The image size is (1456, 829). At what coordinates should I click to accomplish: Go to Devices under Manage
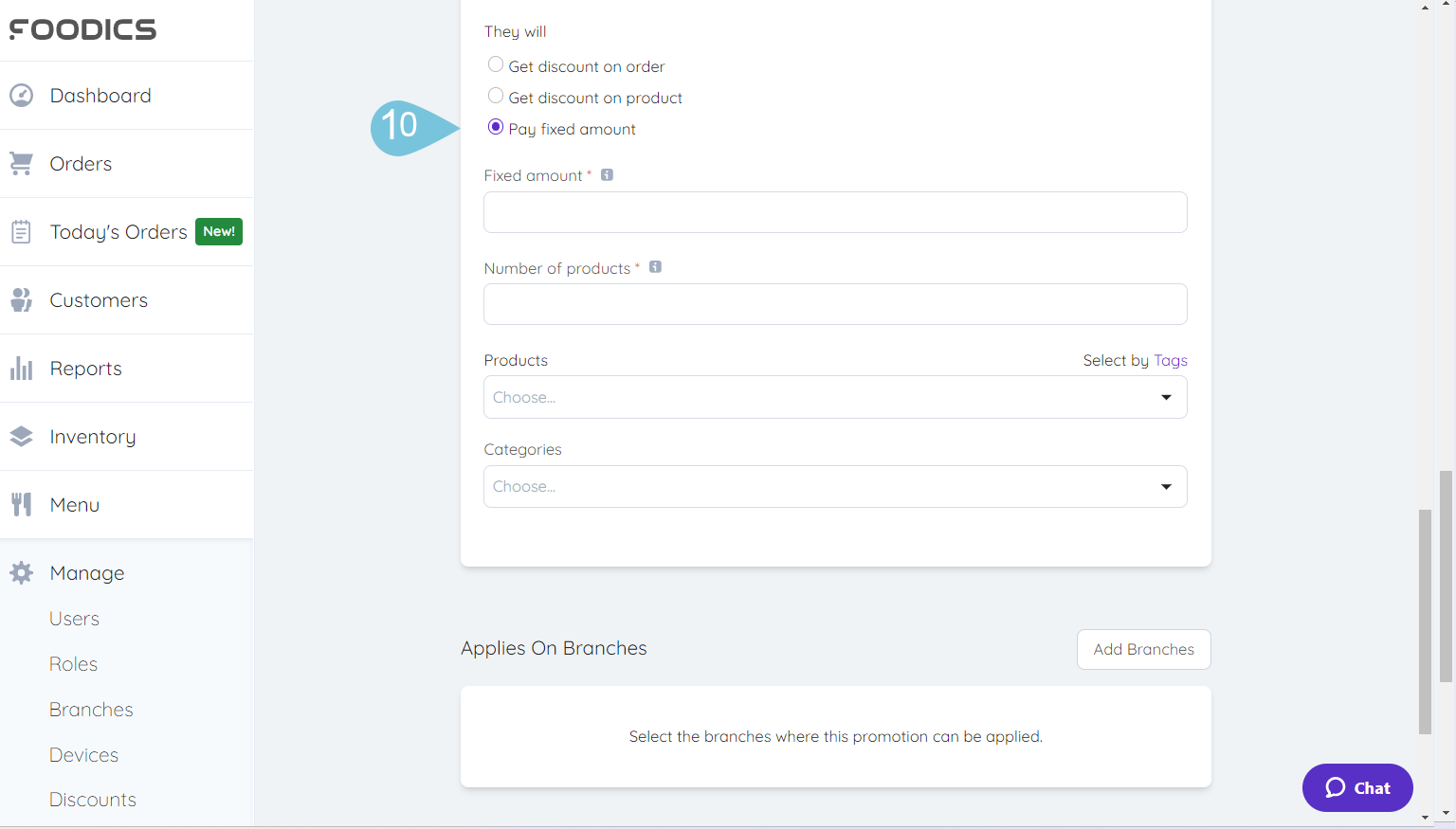(83, 755)
